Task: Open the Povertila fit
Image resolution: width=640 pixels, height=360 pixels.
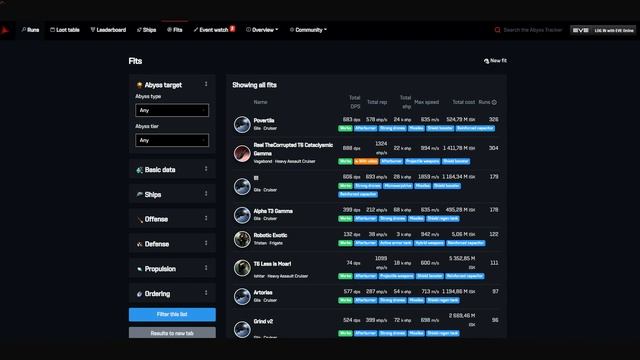Action: point(264,121)
